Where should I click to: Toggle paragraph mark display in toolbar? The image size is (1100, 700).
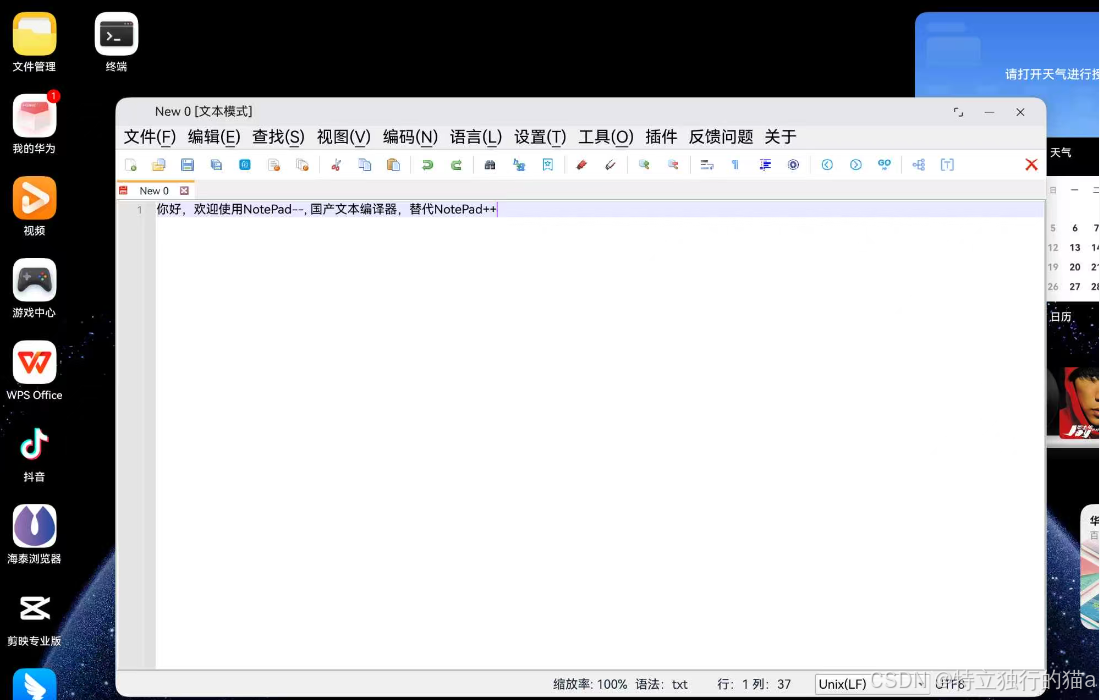pyautogui.click(x=735, y=164)
